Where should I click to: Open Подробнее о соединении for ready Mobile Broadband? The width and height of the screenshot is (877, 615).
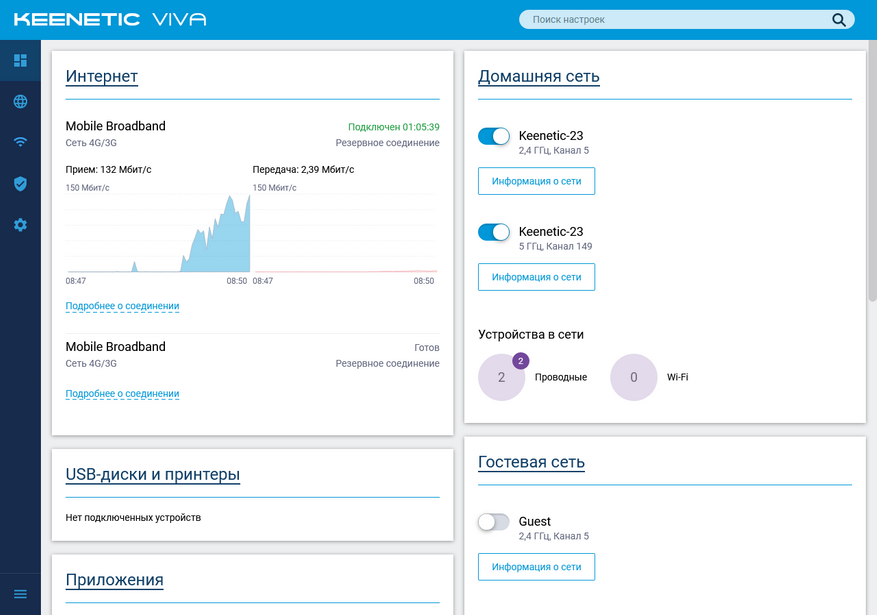(x=122, y=394)
